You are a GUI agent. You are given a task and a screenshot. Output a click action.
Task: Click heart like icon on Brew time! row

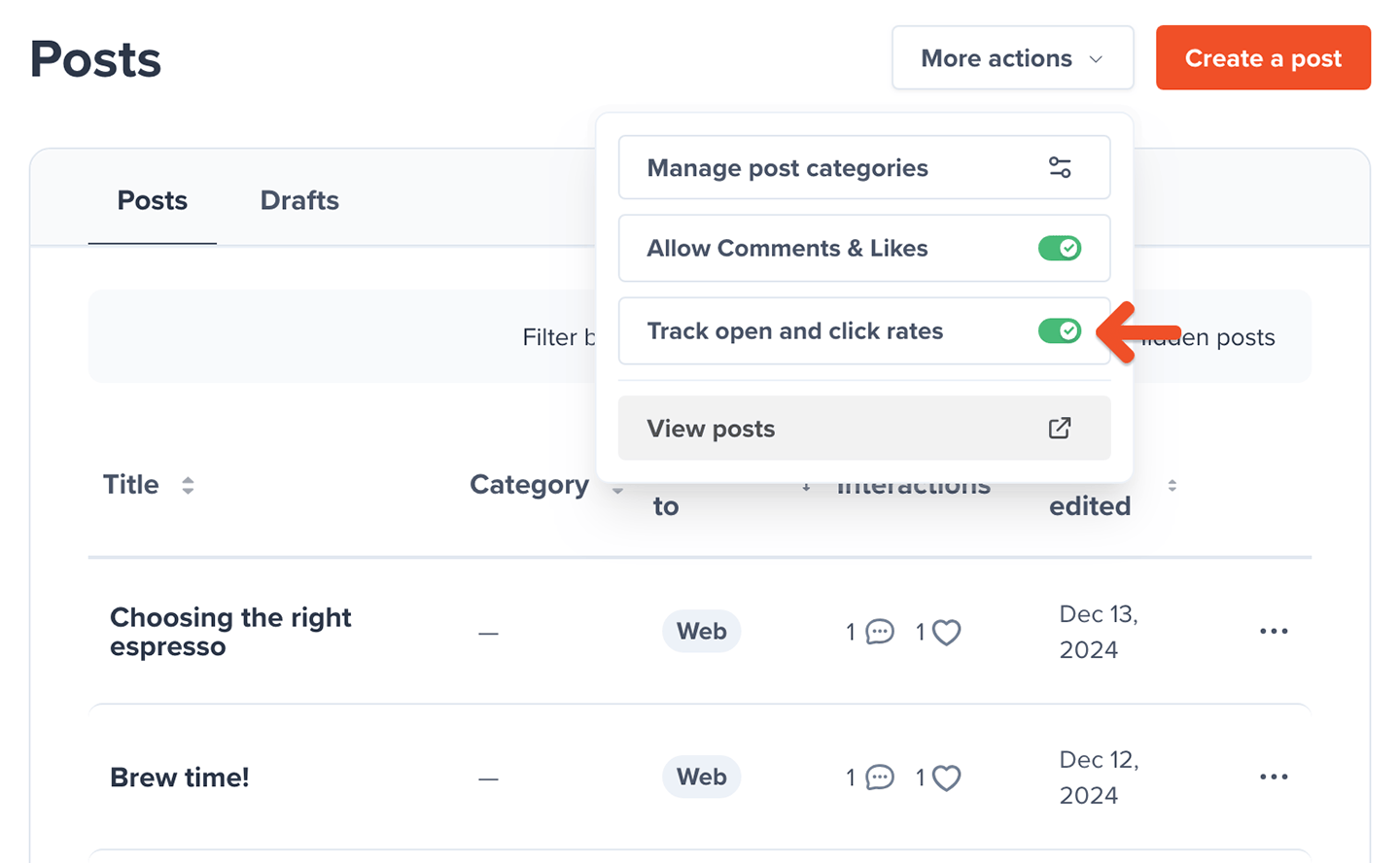tap(946, 777)
